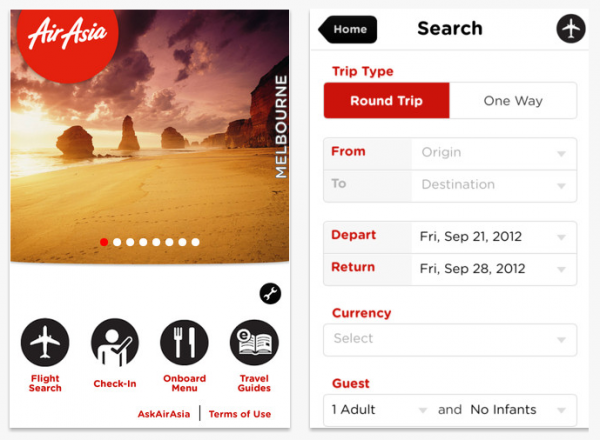The image size is (600, 440).
Task: Select the last carousel page dot
Action: pos(195,242)
